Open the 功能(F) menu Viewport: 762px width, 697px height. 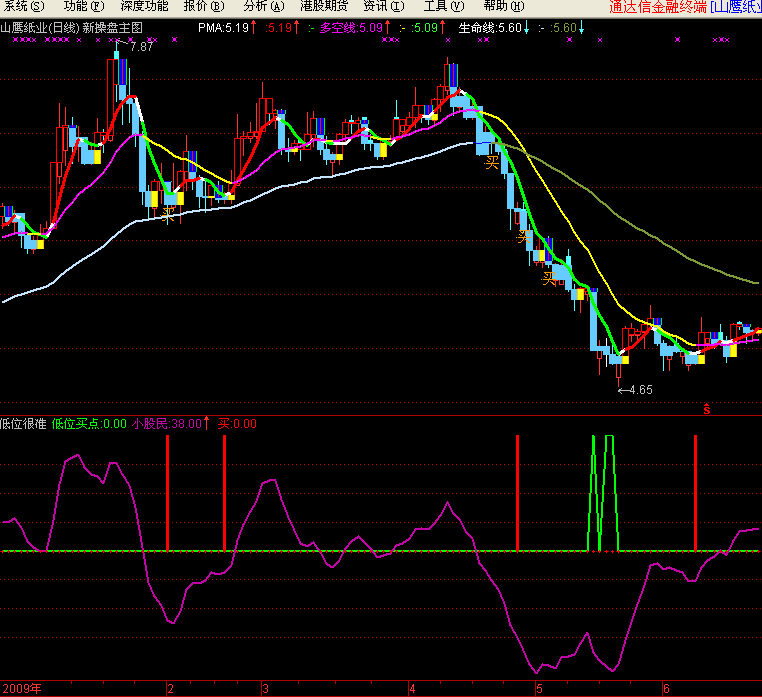point(84,6)
